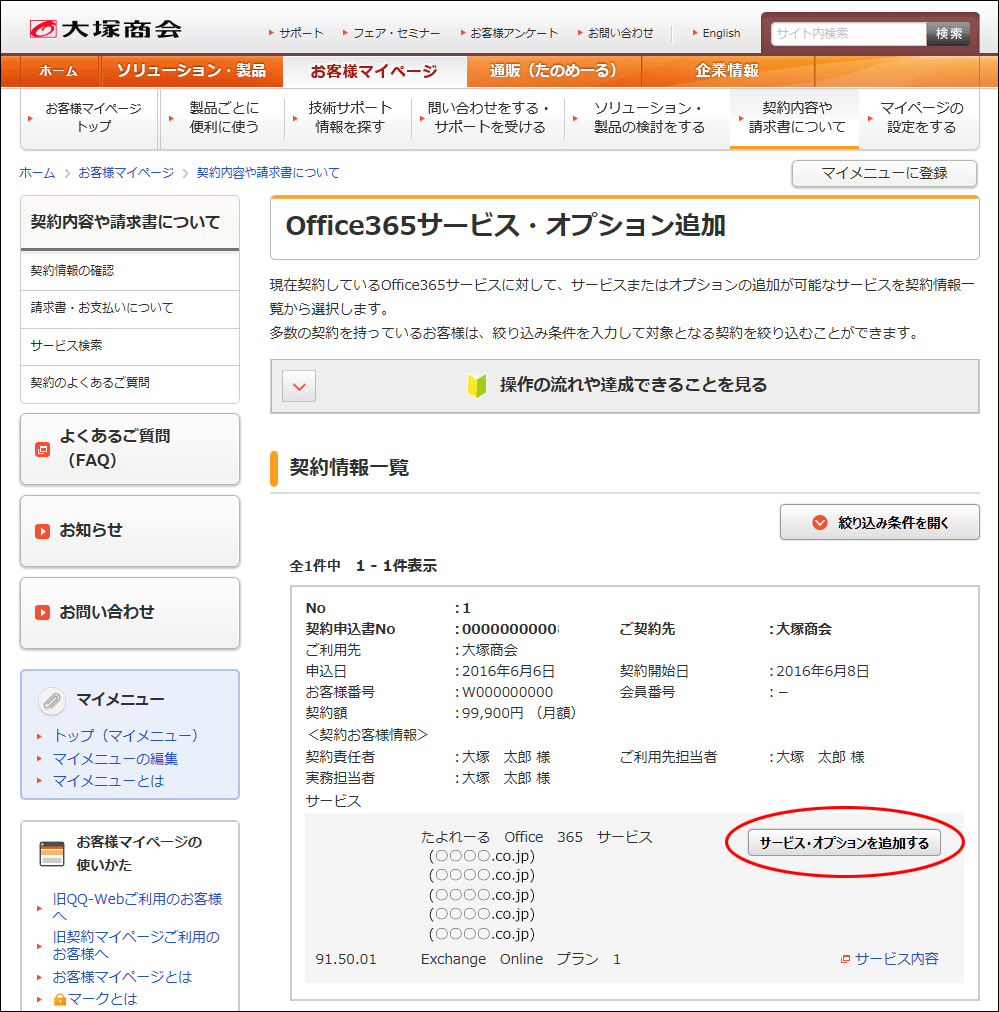Open 契約情報の確認 in sidebar
This screenshot has width=999, height=1012.
130,271
